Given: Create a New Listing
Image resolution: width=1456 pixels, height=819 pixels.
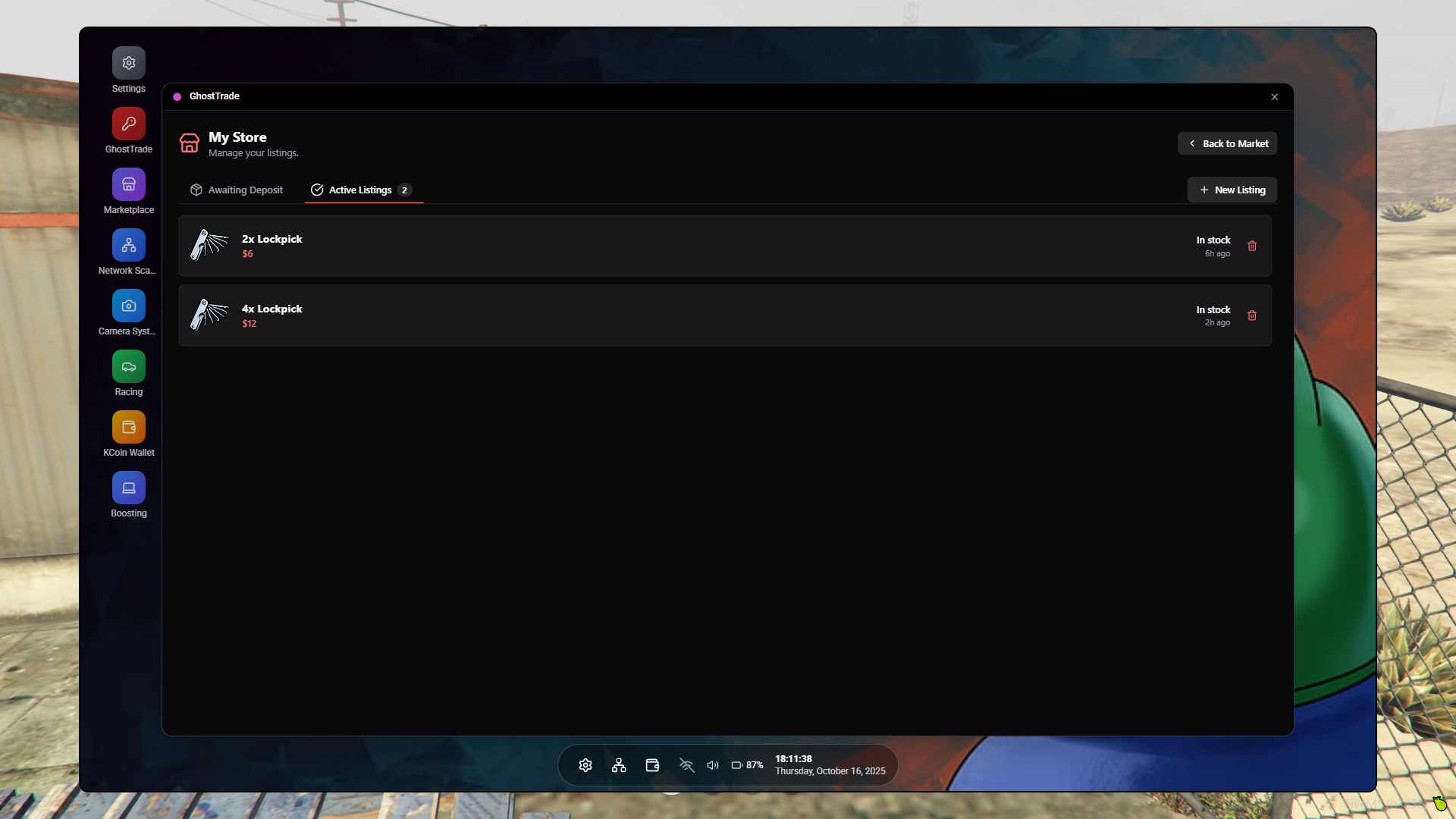Looking at the screenshot, I should pos(1232,190).
